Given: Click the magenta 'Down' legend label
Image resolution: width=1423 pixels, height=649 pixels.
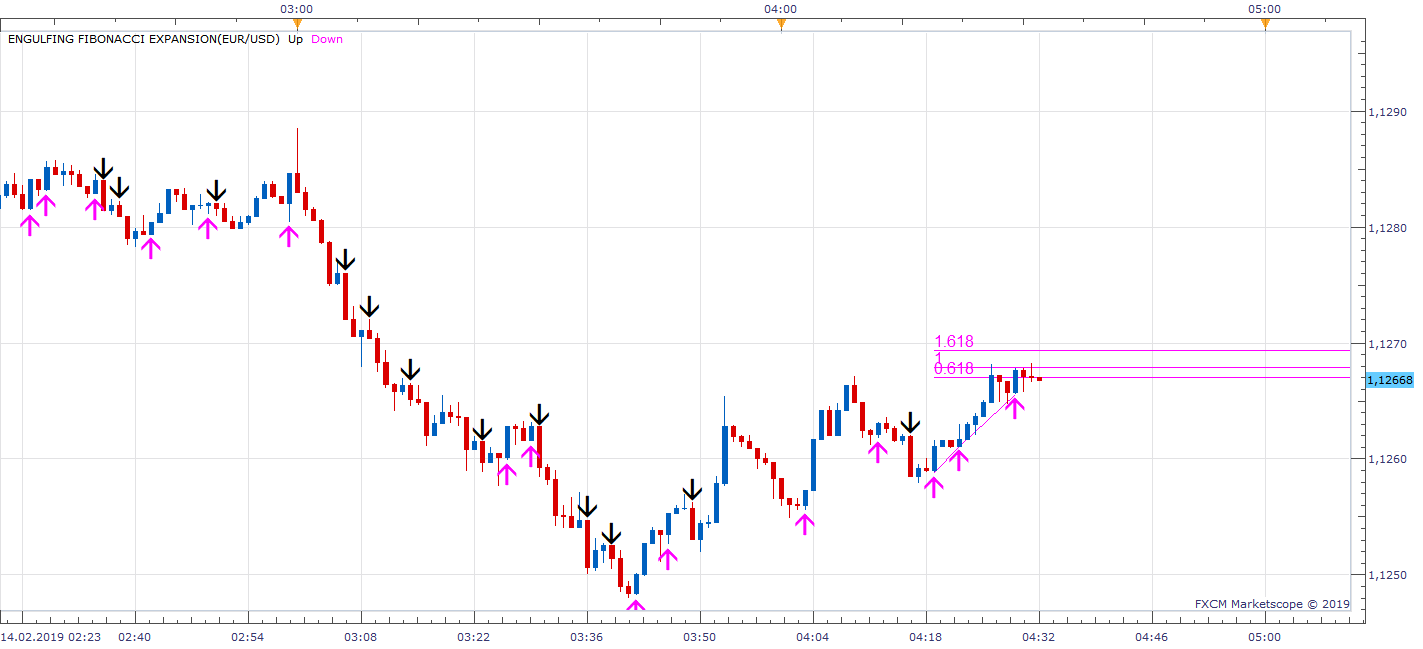Looking at the screenshot, I should click(x=326, y=39).
